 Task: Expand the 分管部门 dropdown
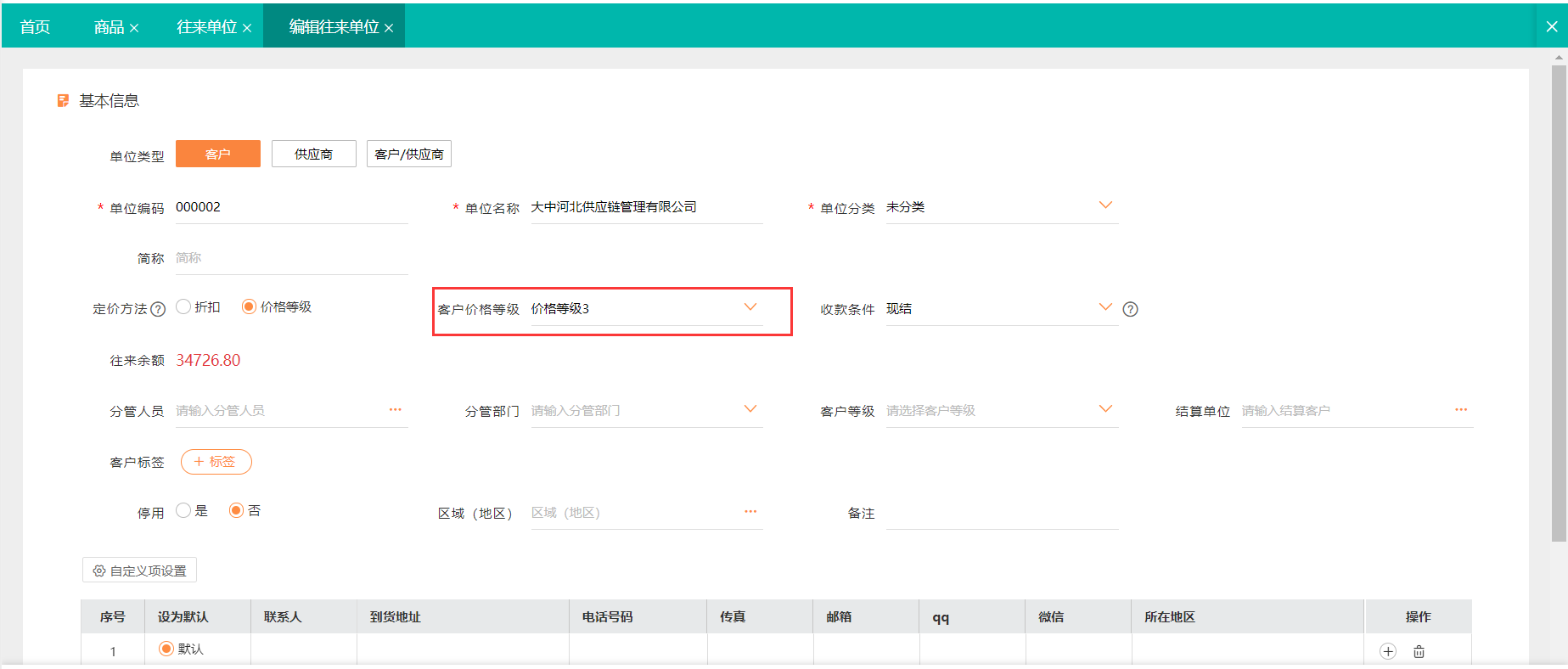[750, 409]
